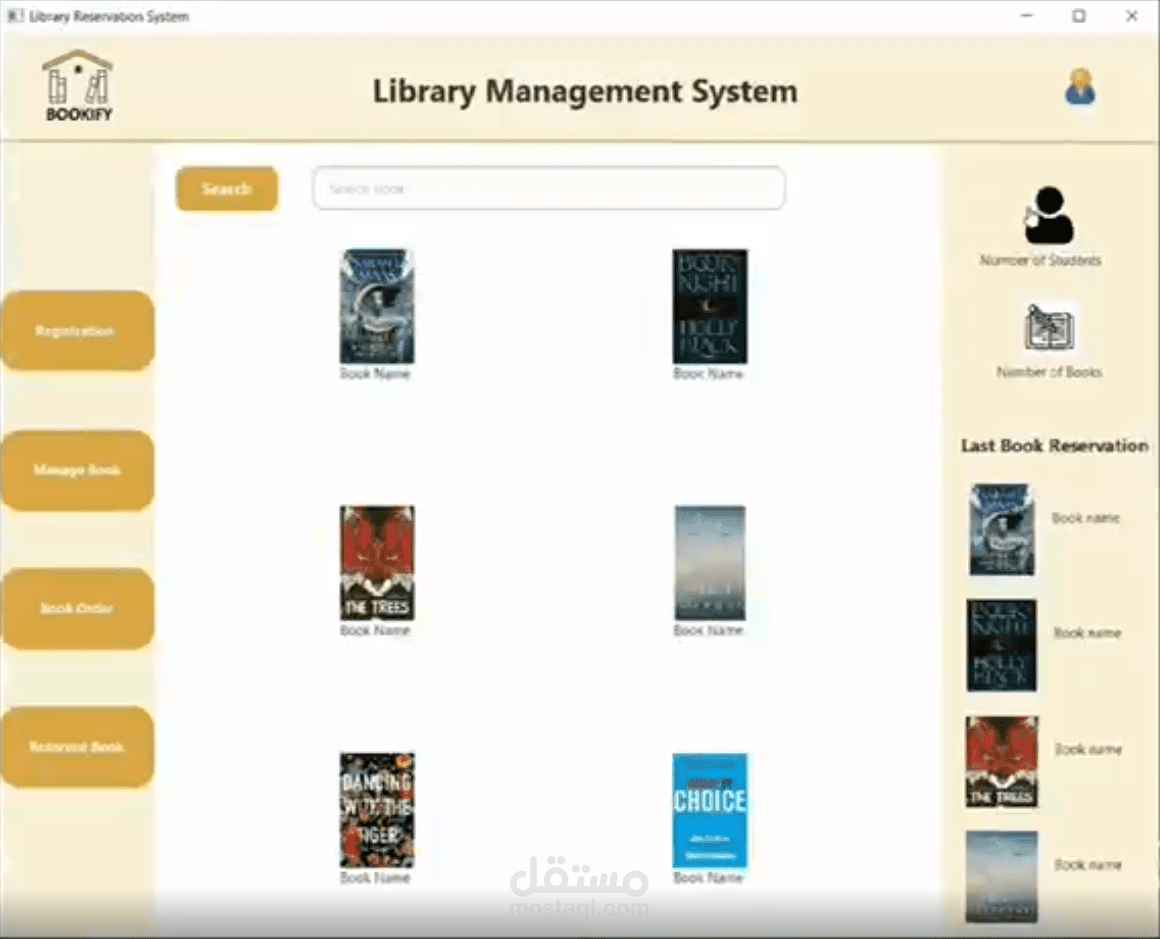Click the Number of Books open-book icon

tap(1049, 328)
